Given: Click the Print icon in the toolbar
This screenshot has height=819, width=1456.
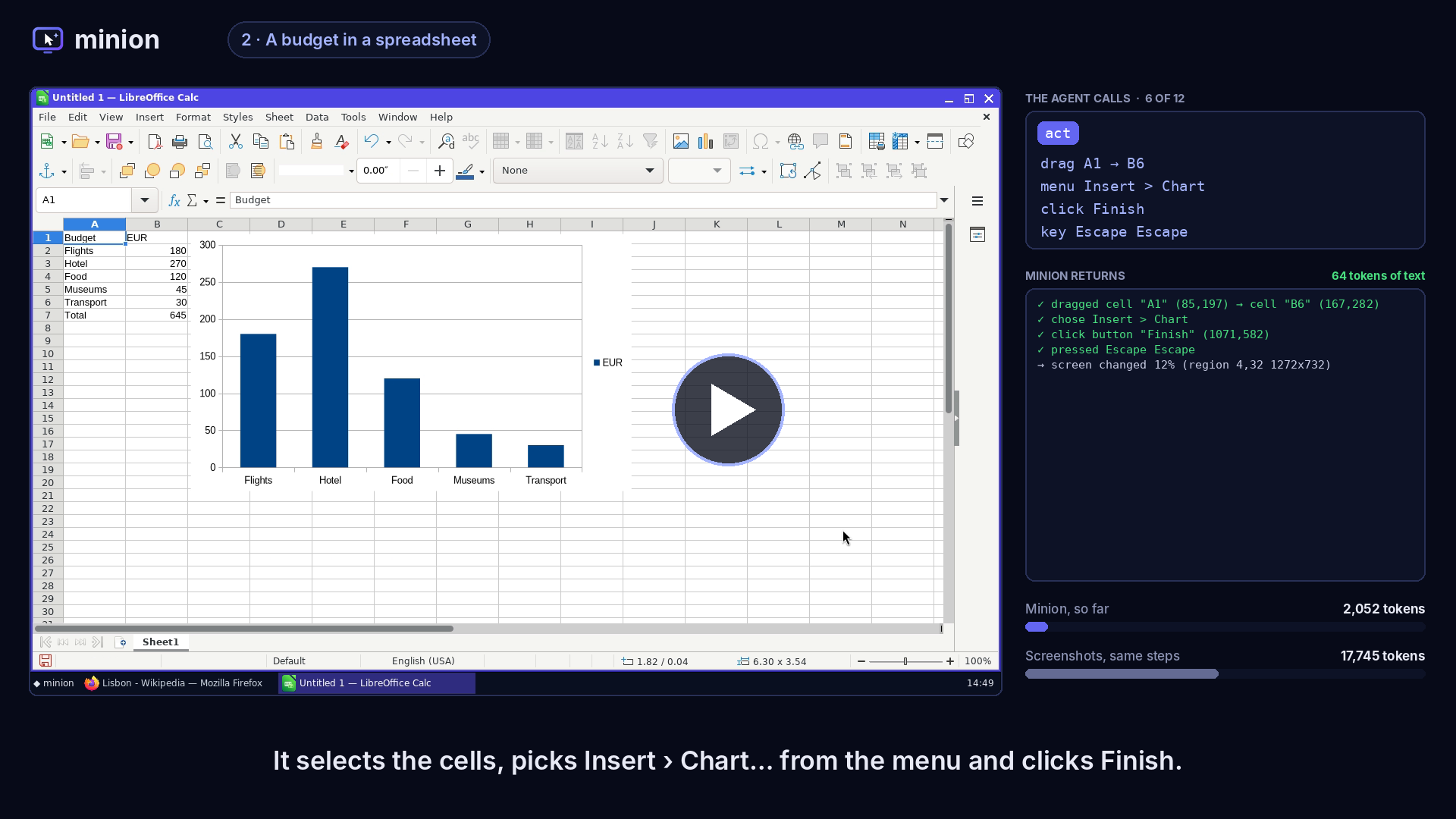Looking at the screenshot, I should (180, 142).
